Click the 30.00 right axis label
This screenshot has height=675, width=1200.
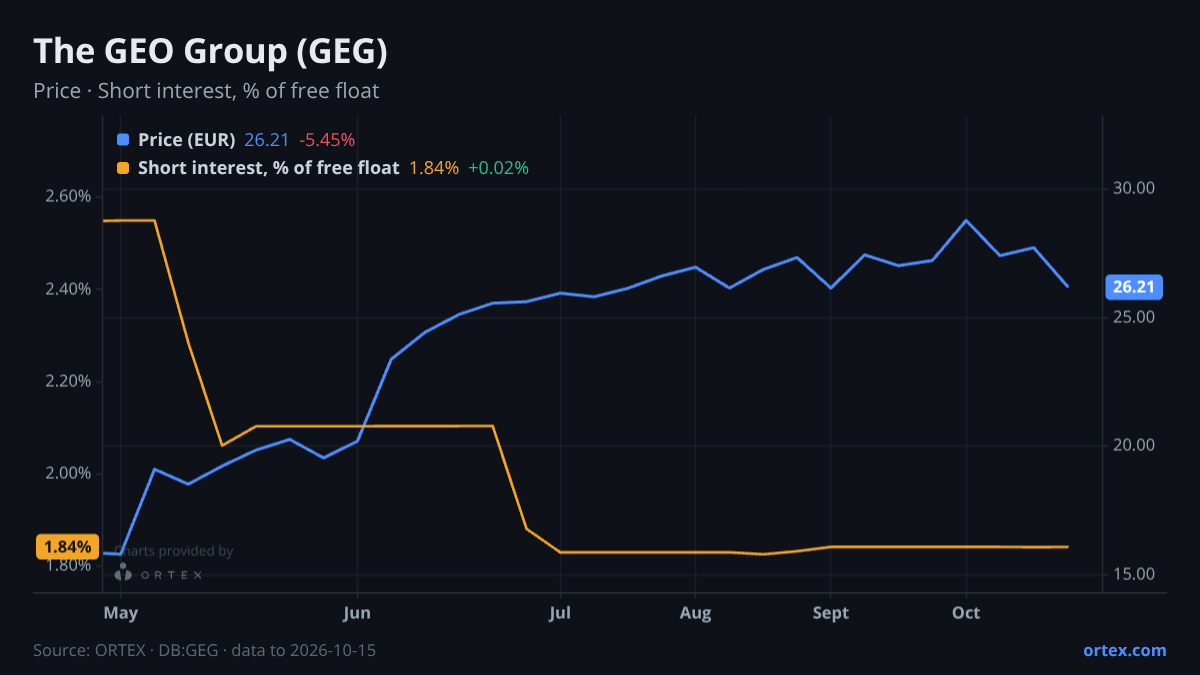click(1134, 188)
